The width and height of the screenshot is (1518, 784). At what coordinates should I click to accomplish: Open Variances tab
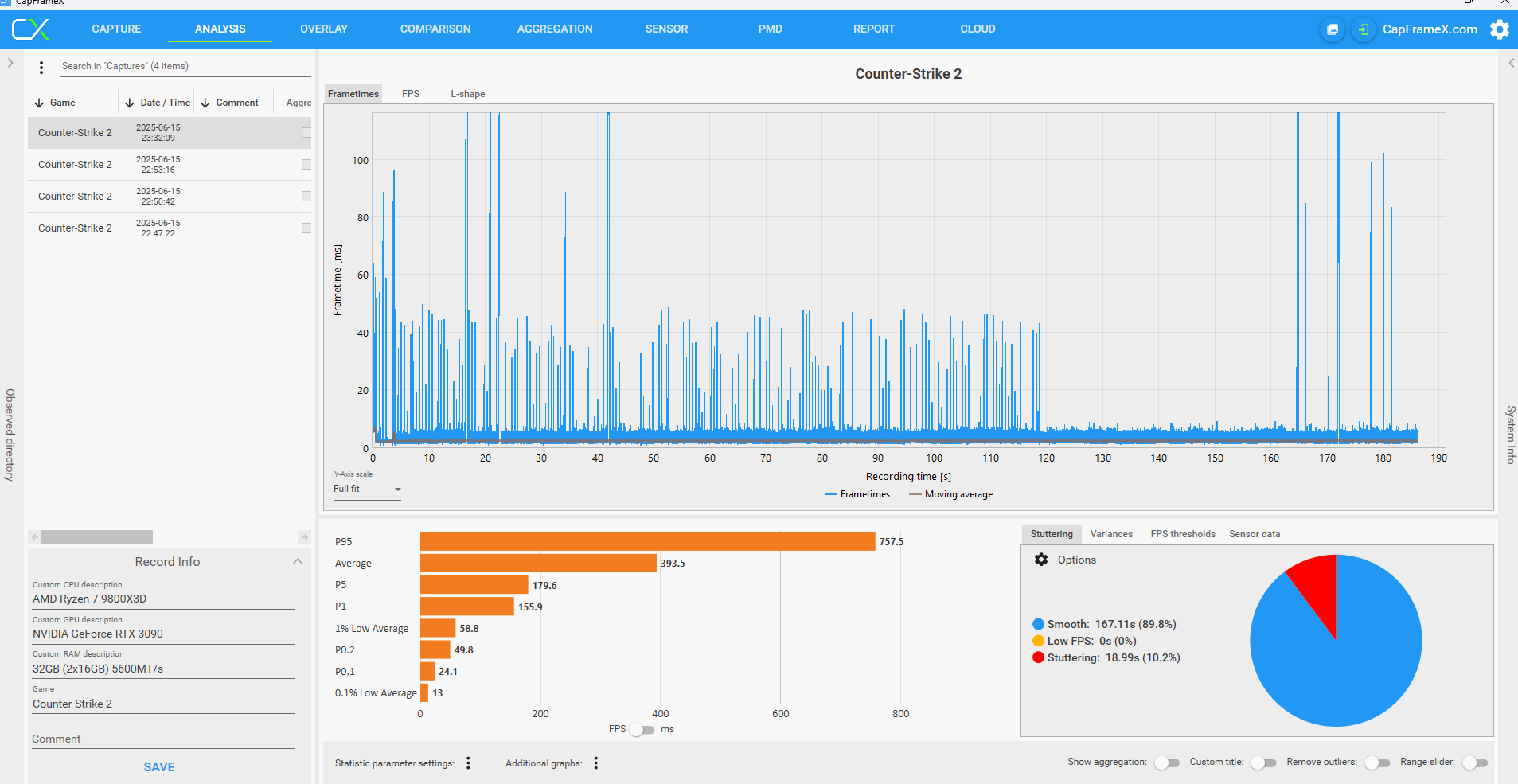point(1111,534)
